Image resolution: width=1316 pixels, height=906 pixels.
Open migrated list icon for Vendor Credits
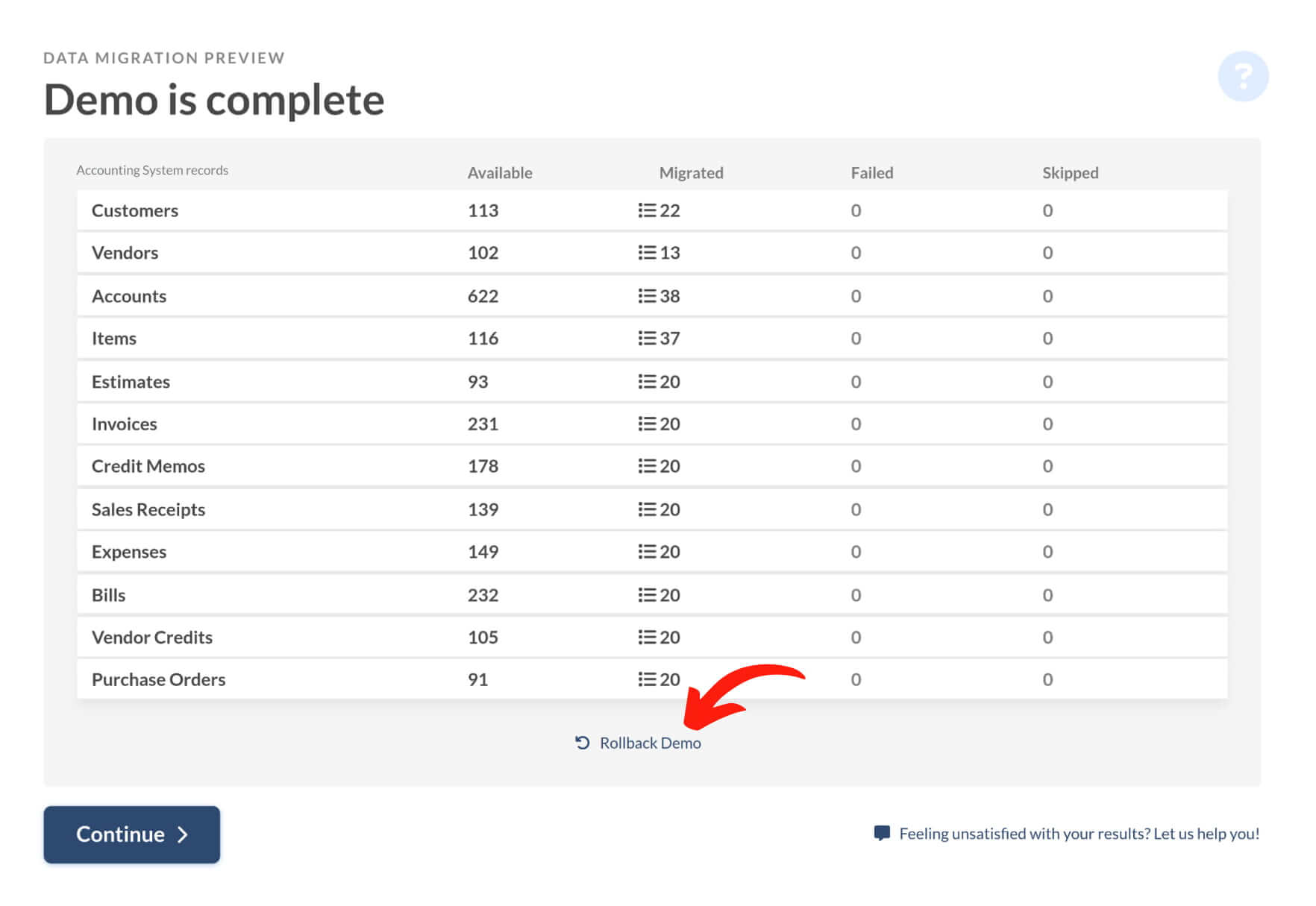pos(647,638)
